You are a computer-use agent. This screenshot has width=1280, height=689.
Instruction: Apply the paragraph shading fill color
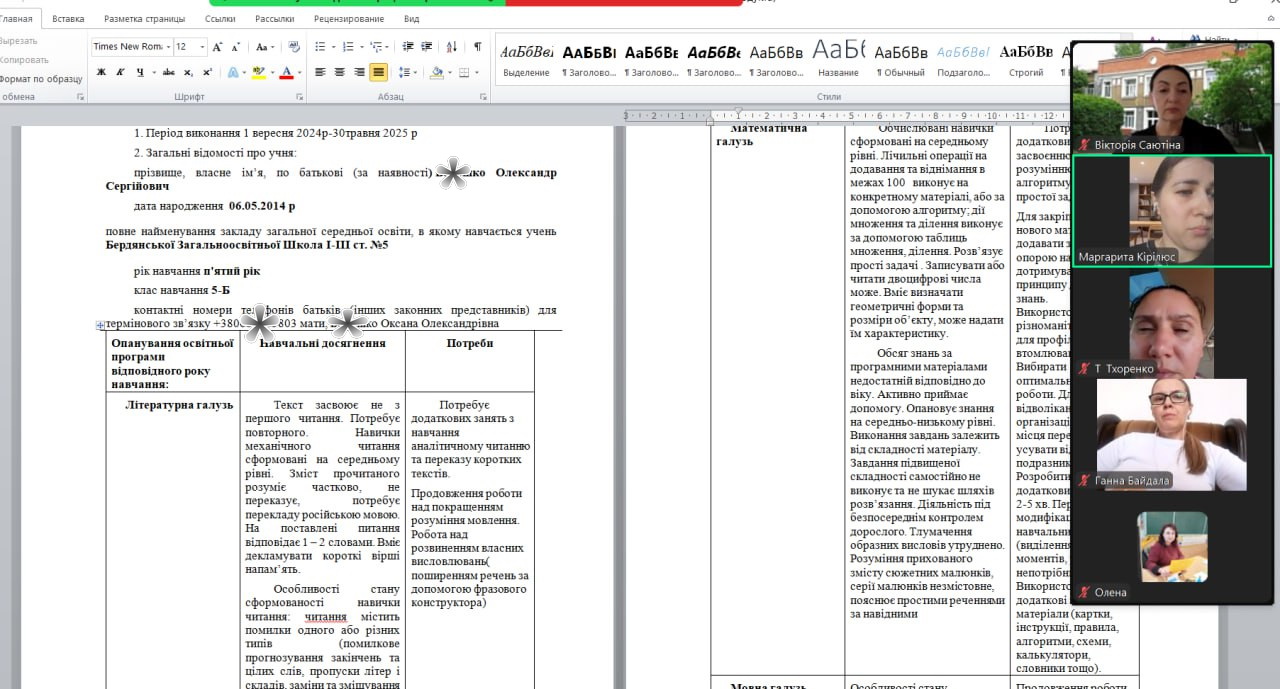[436, 72]
